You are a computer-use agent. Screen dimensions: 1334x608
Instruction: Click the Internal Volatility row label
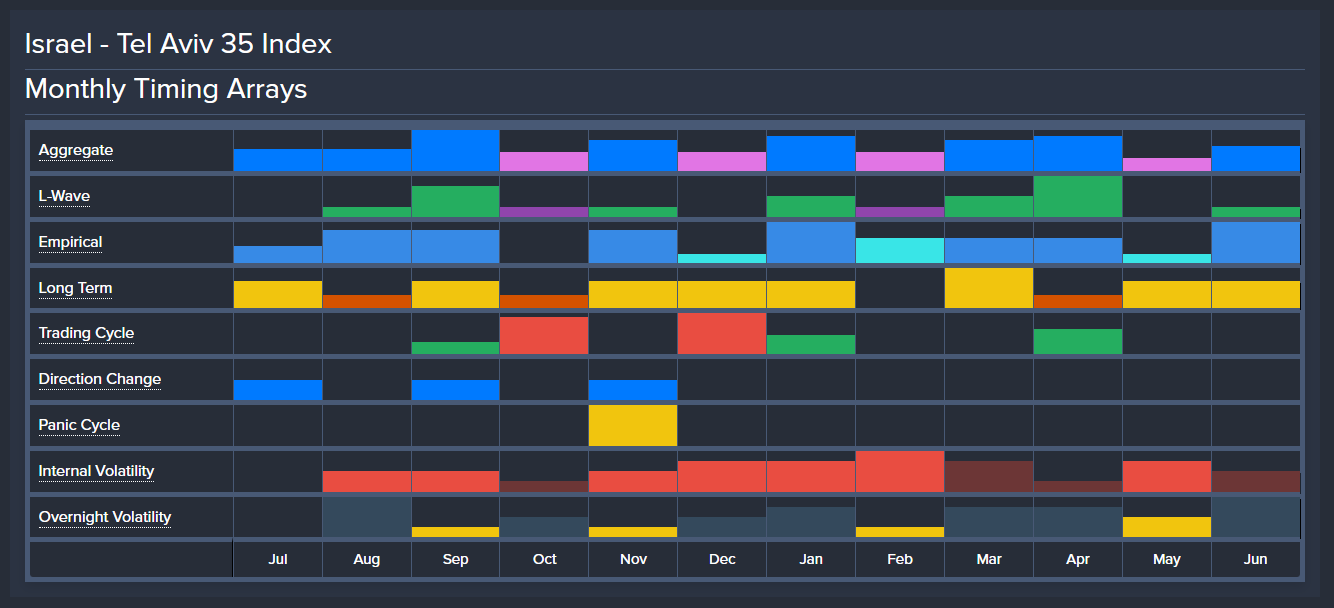[x=97, y=471]
